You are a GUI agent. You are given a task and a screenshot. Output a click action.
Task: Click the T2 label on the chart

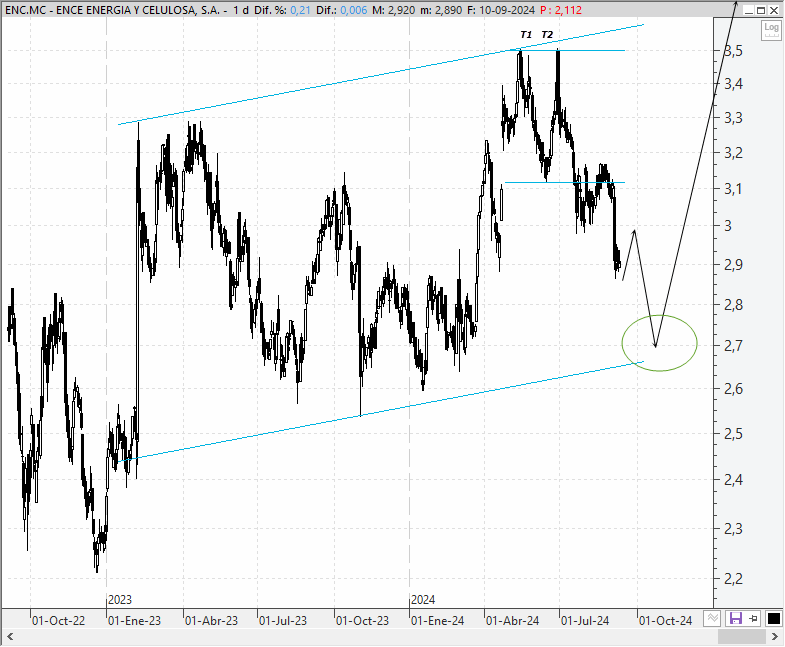pos(547,35)
